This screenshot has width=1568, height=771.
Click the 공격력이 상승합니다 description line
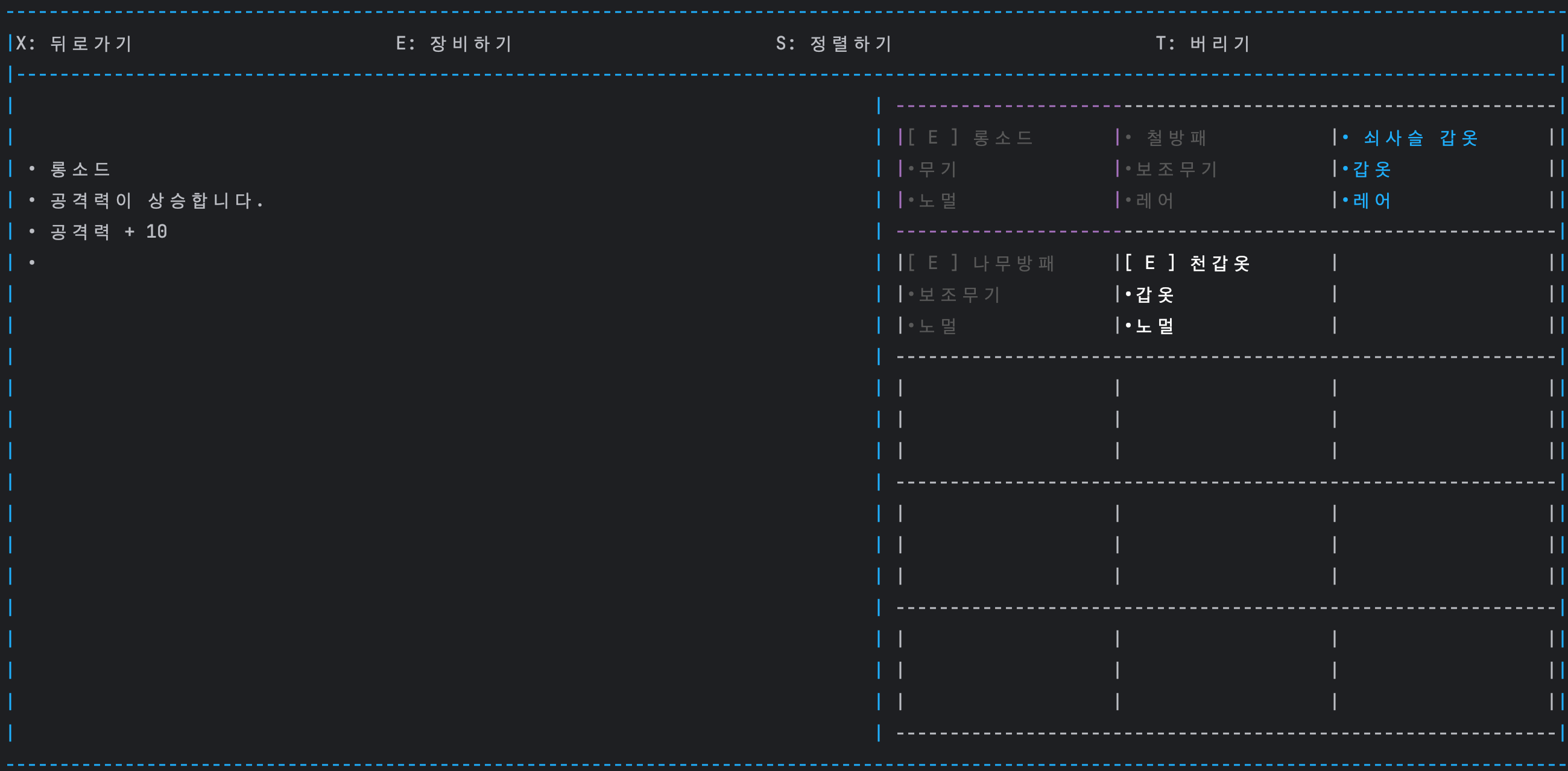pos(156,200)
